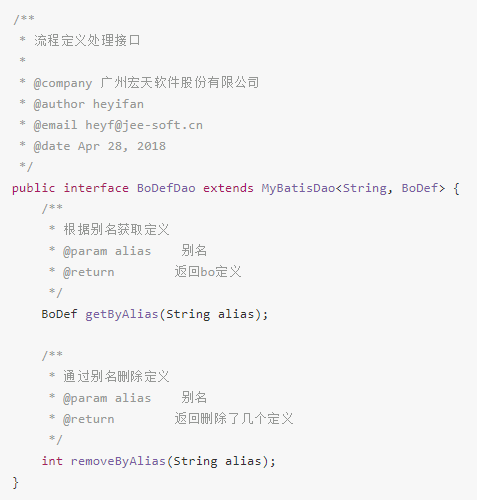Click the MyBatisDao type in extends clause
Viewport: 477px width, 500px height.
[x=298, y=188]
